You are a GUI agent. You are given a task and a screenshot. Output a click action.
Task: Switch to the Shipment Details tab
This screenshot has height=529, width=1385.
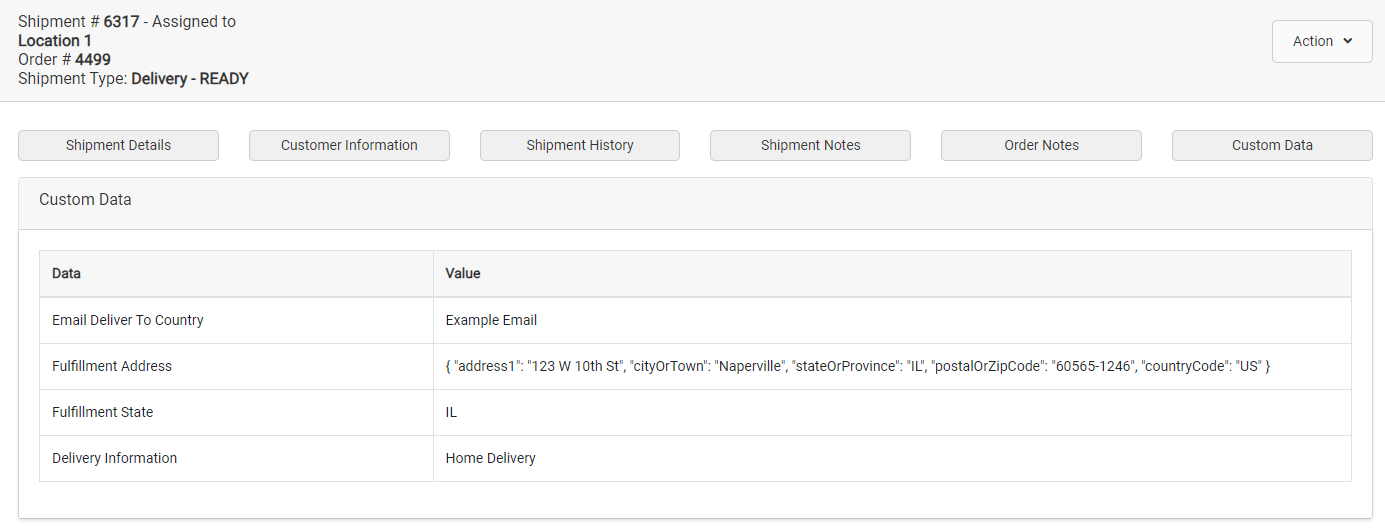[x=118, y=145]
